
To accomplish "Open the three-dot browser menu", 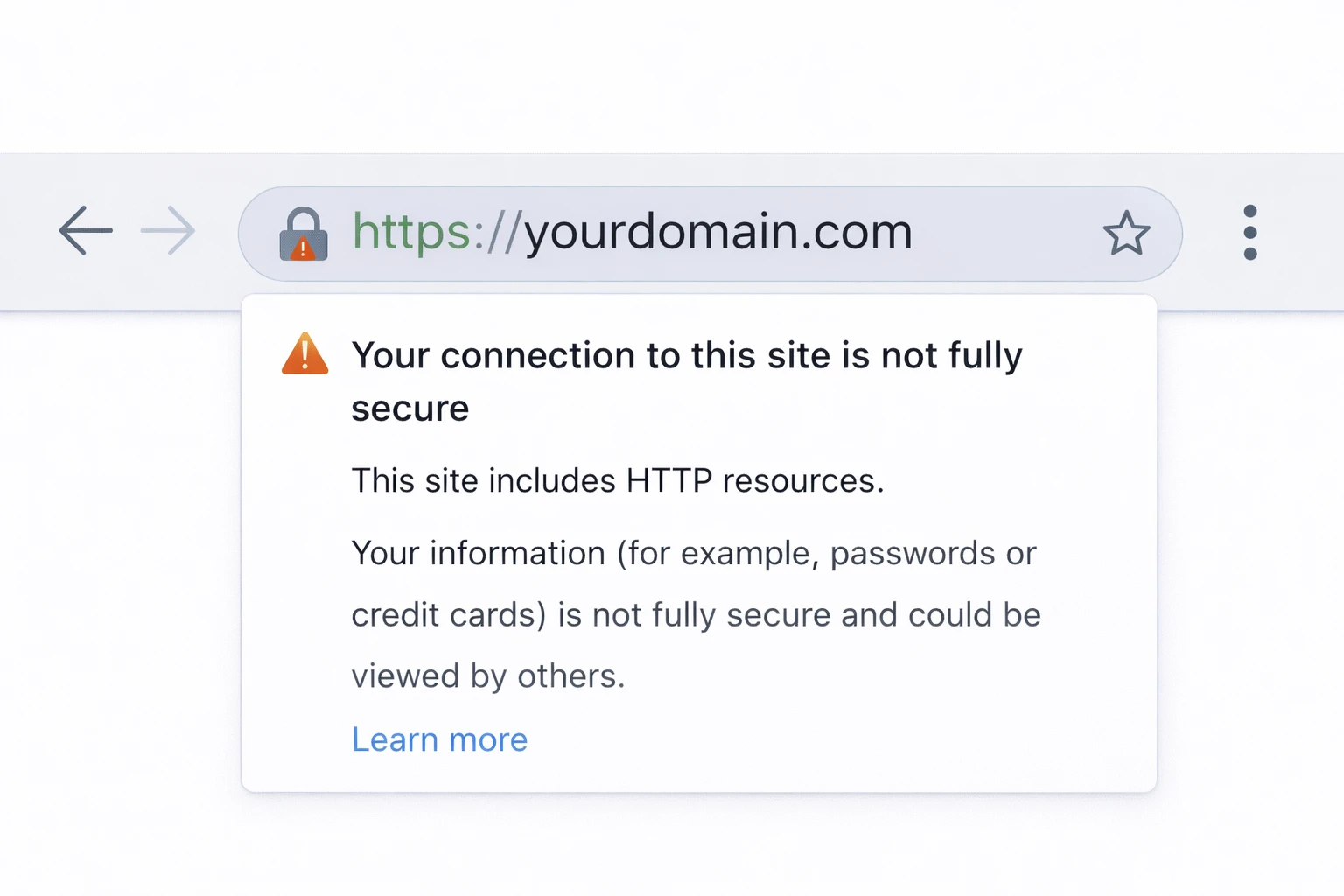I will (1250, 233).
